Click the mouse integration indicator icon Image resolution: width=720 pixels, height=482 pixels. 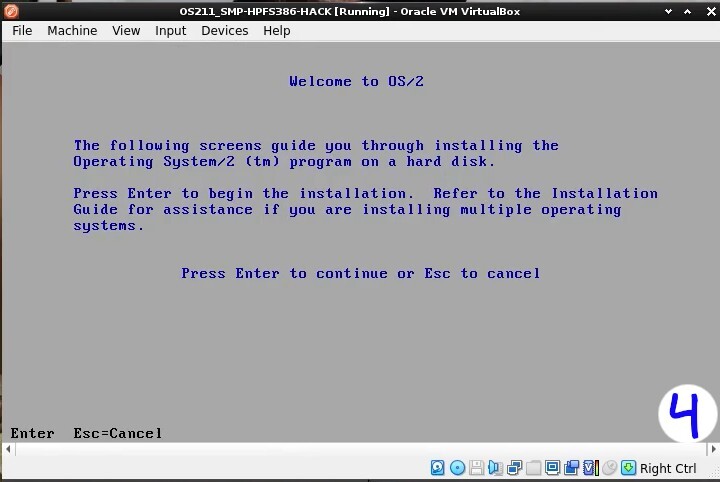point(609,468)
